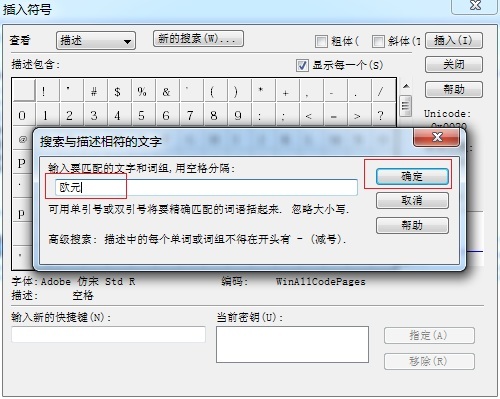Select the * symbol cell
Screen dimensions: 500x399
263,90
